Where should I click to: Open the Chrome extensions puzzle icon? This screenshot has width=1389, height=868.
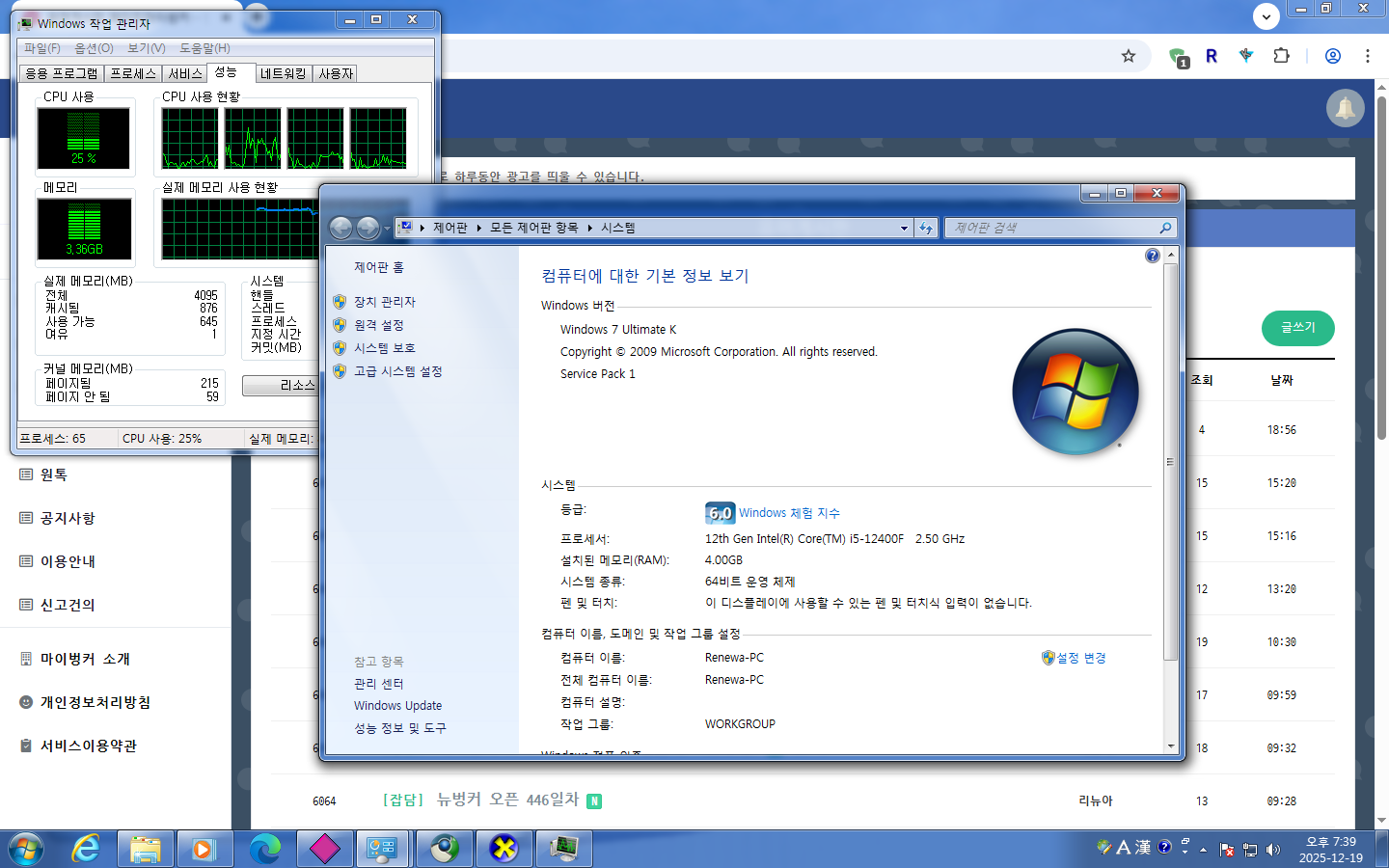tap(1281, 56)
